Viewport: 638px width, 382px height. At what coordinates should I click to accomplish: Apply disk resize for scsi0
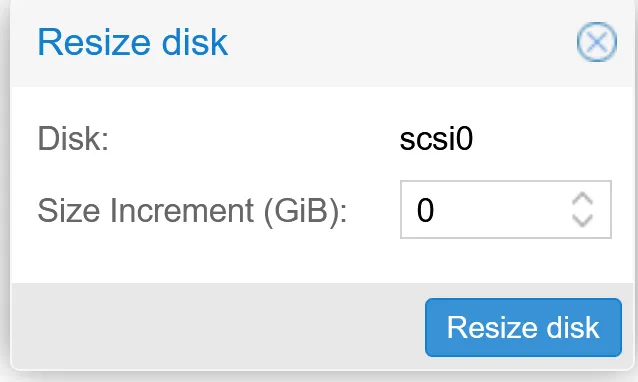click(523, 327)
